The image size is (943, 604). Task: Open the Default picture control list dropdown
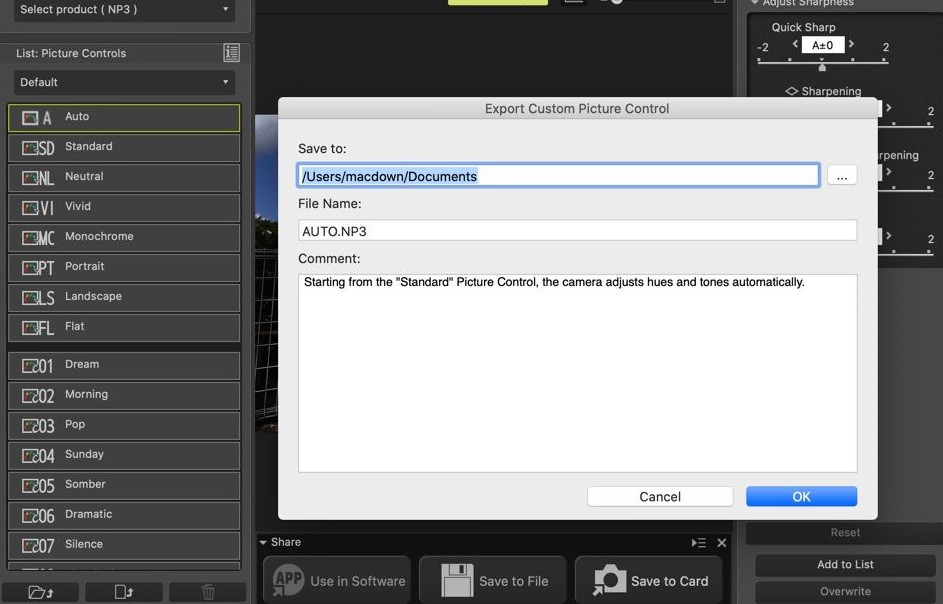(x=125, y=82)
